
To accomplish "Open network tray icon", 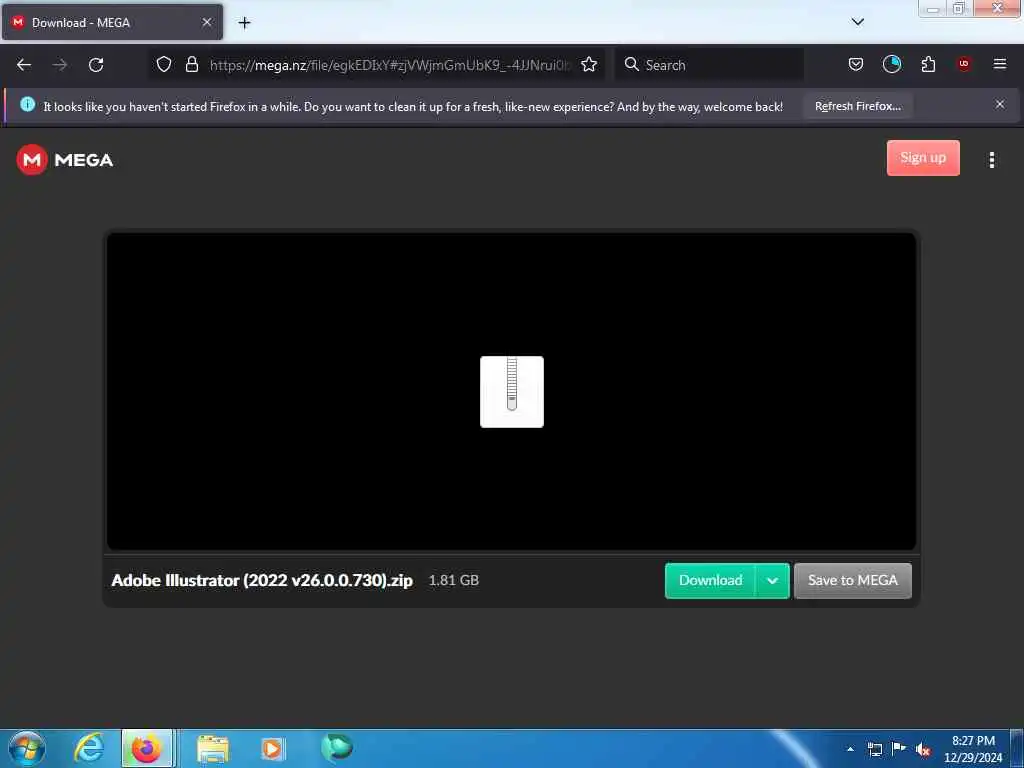I will [x=874, y=749].
